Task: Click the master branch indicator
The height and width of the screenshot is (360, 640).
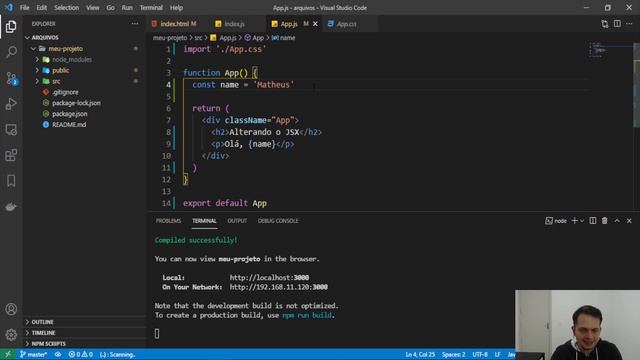Action: tap(33, 354)
